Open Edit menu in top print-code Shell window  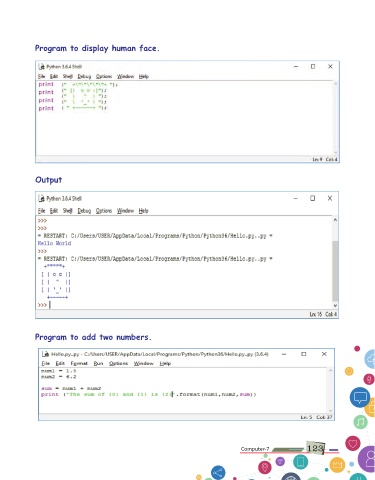pyautogui.click(x=54, y=76)
